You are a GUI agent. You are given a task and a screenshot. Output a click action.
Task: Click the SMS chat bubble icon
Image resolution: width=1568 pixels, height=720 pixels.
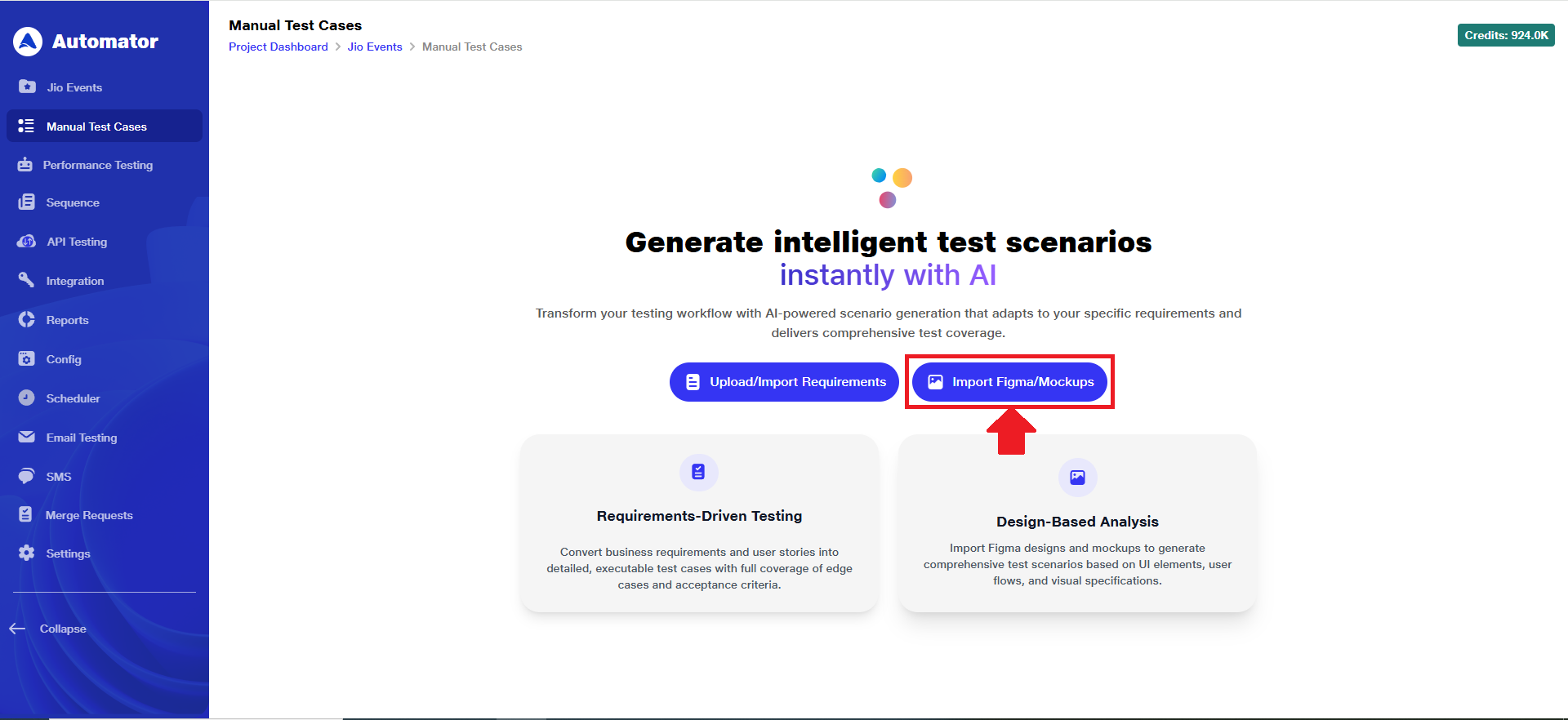(x=27, y=477)
